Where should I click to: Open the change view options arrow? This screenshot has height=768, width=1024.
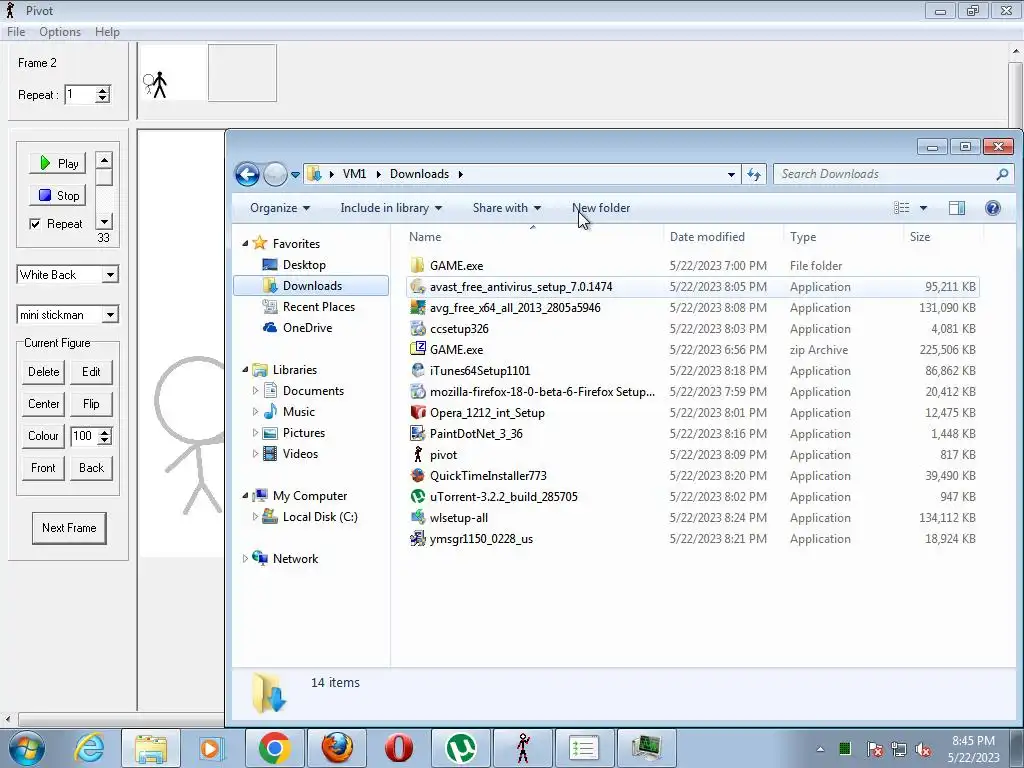pos(923,208)
